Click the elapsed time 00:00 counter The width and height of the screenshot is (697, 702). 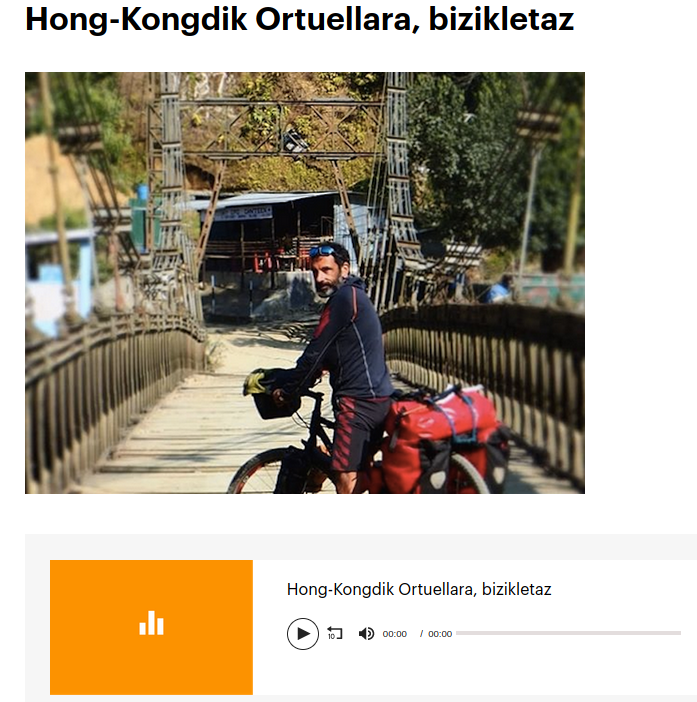pos(394,634)
